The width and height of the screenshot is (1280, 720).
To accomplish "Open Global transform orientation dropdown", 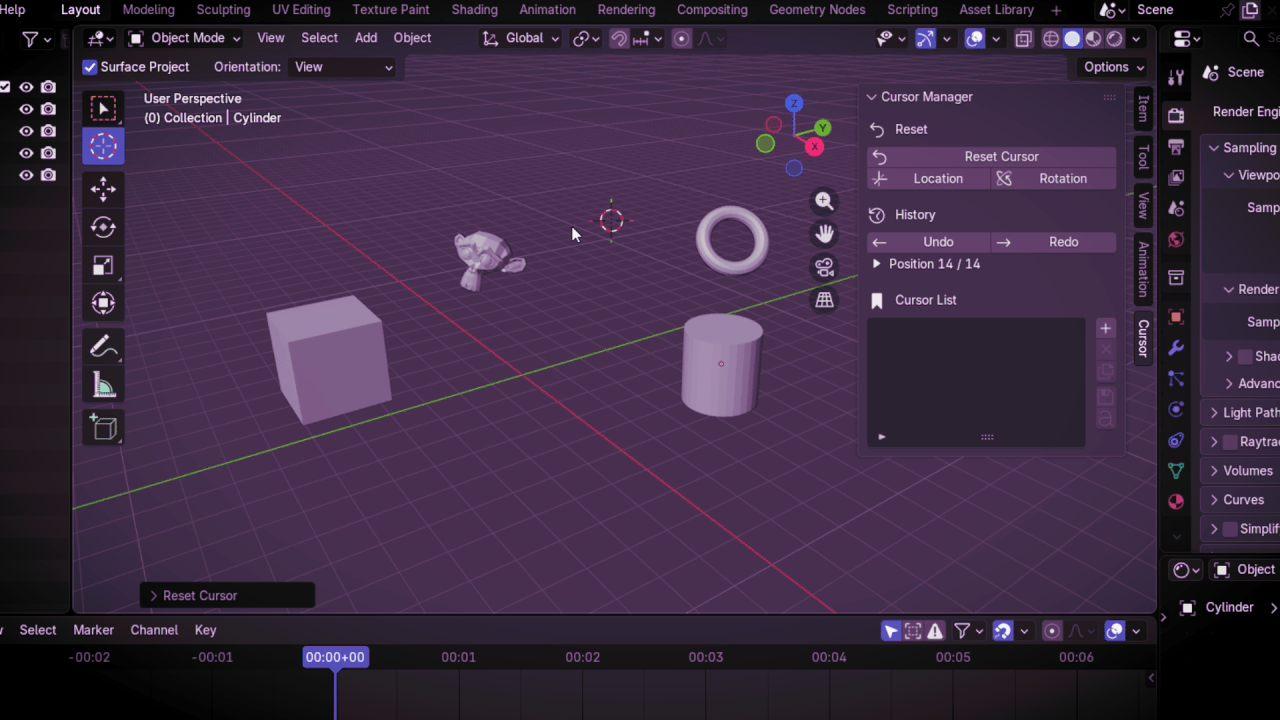I will coord(520,38).
